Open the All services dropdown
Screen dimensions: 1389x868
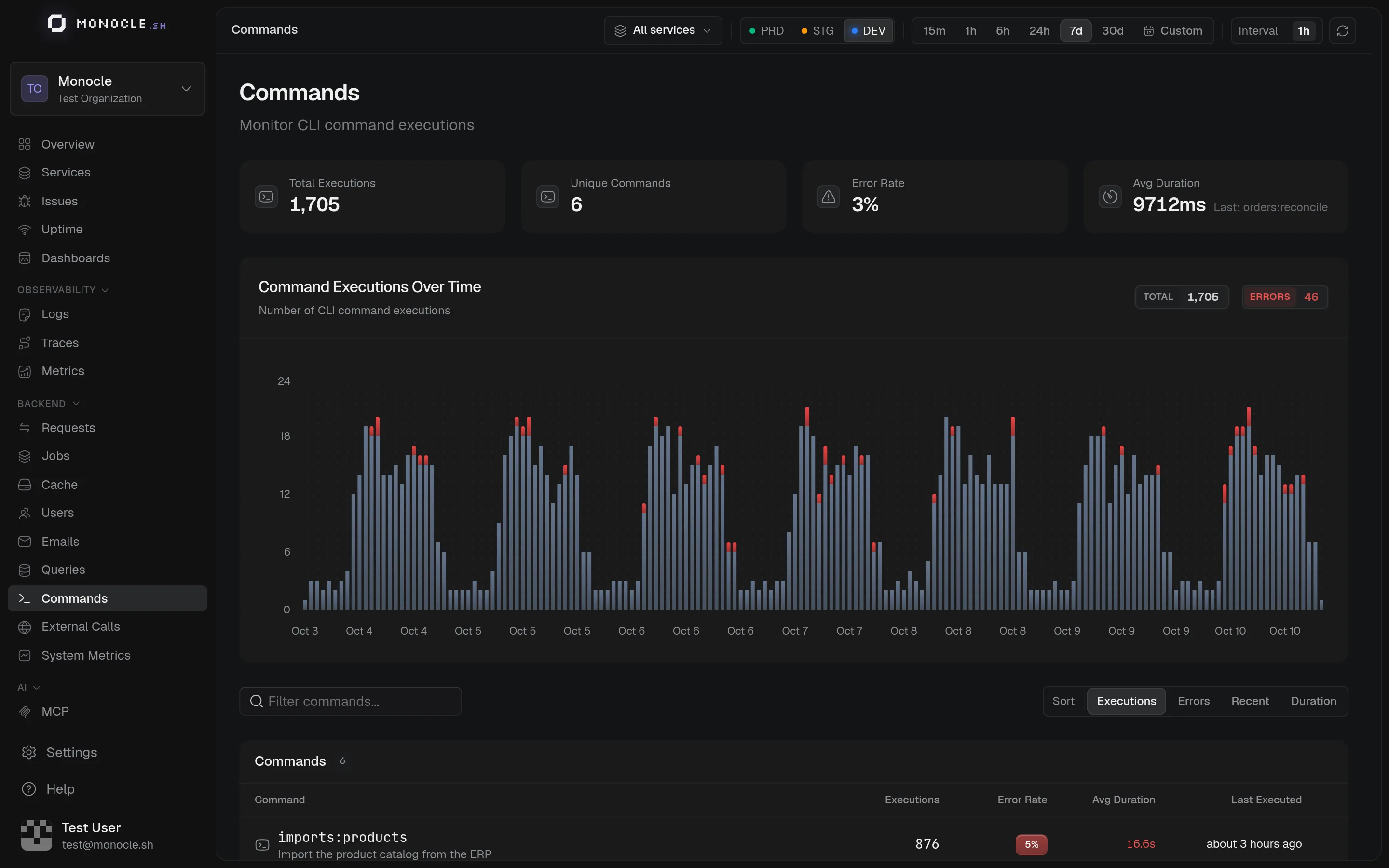(x=663, y=30)
